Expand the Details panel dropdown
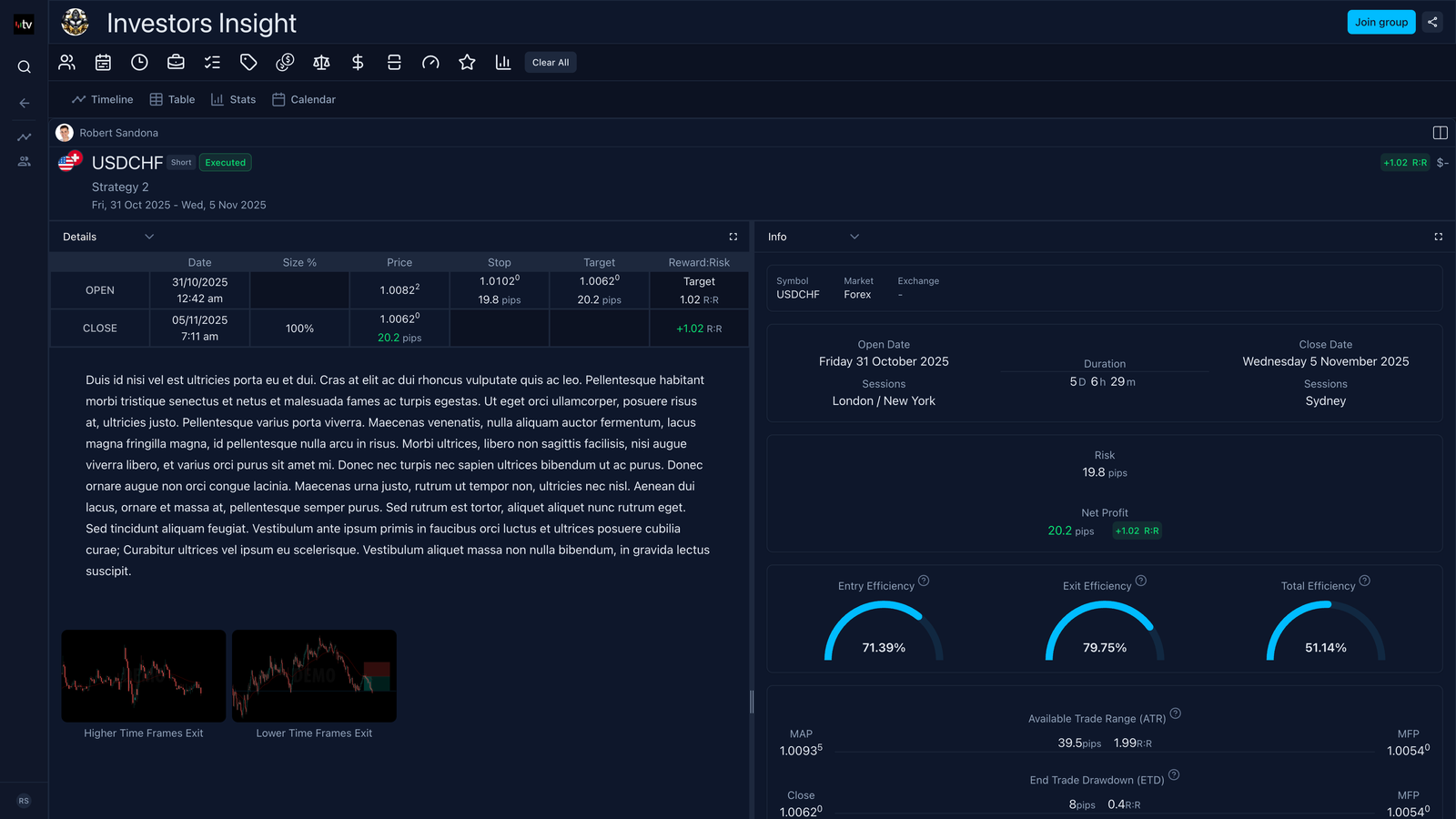Viewport: 1456px width, 819px height. tap(149, 237)
